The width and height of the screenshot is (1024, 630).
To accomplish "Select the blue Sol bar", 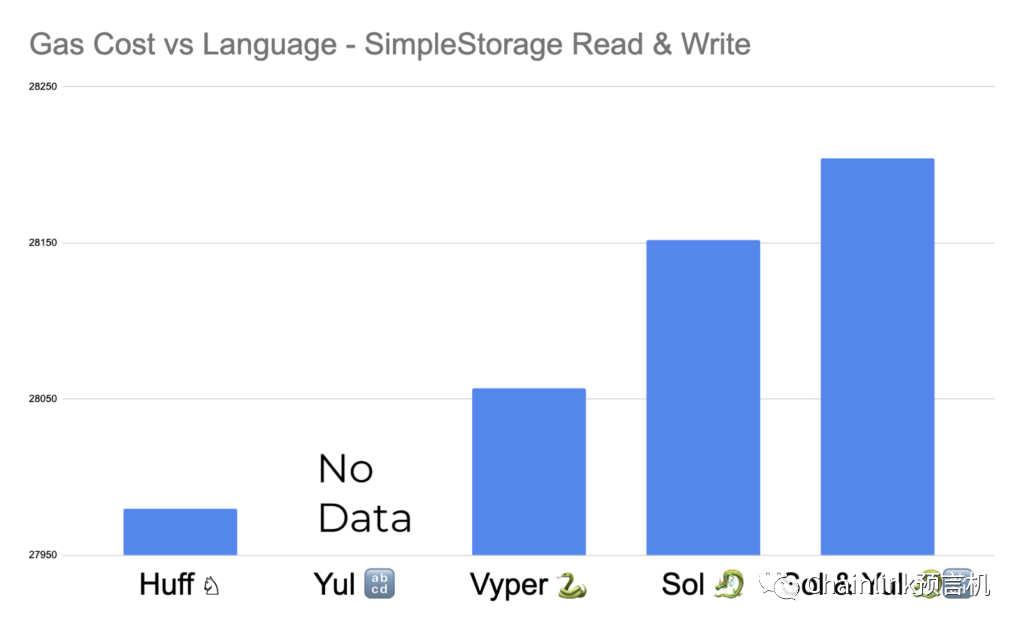I will [702, 397].
